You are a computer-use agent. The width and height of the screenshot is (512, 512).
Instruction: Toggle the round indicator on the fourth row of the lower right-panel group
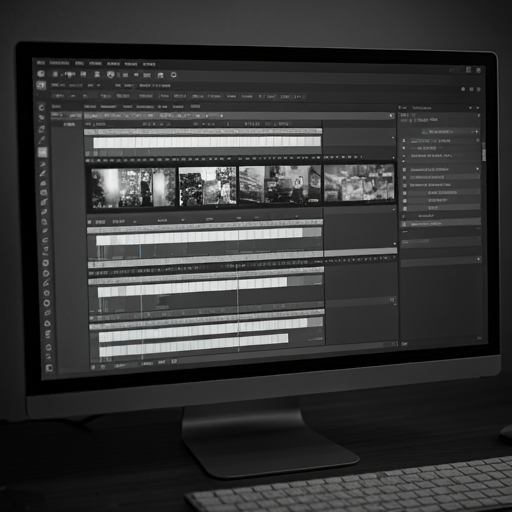pos(405,193)
